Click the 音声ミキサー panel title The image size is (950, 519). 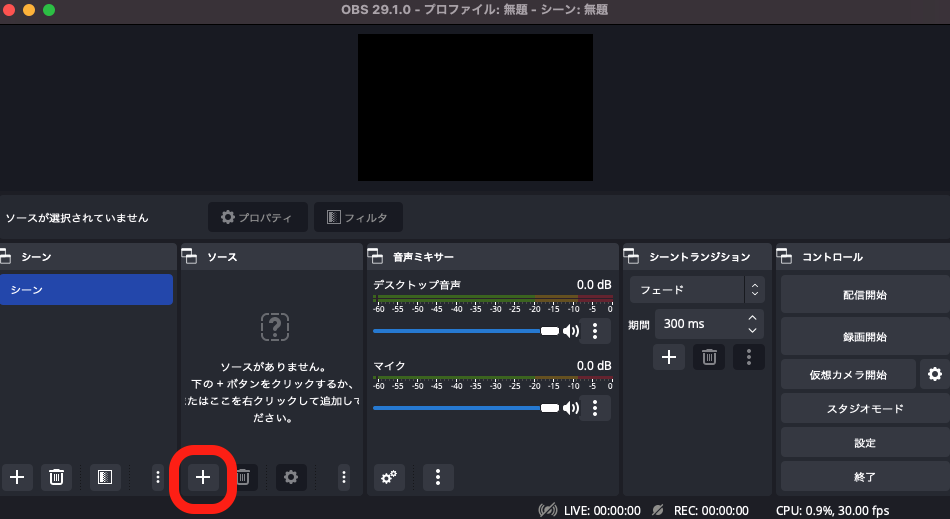point(423,257)
